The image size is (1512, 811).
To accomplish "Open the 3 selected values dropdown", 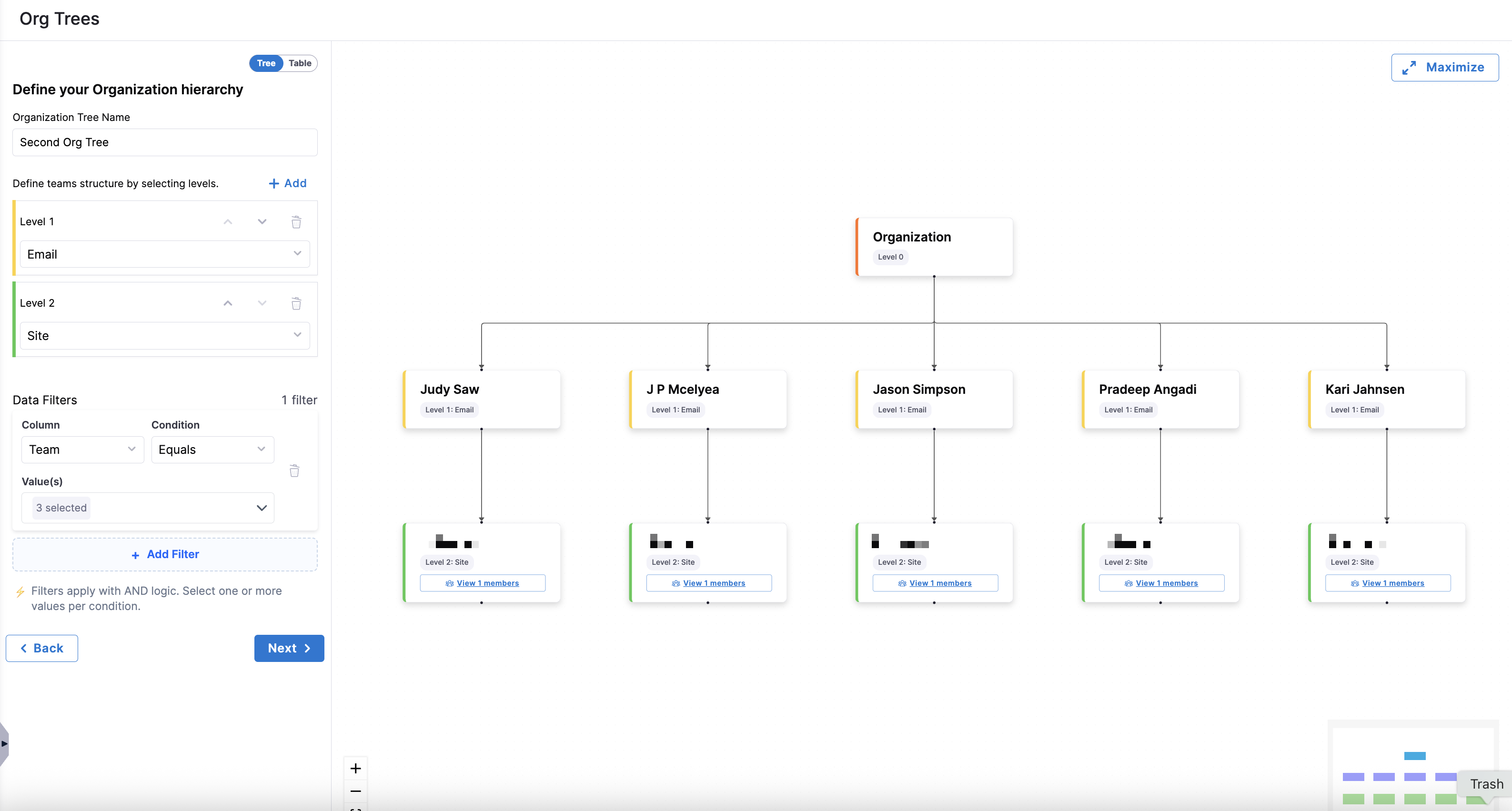I will coord(148,508).
